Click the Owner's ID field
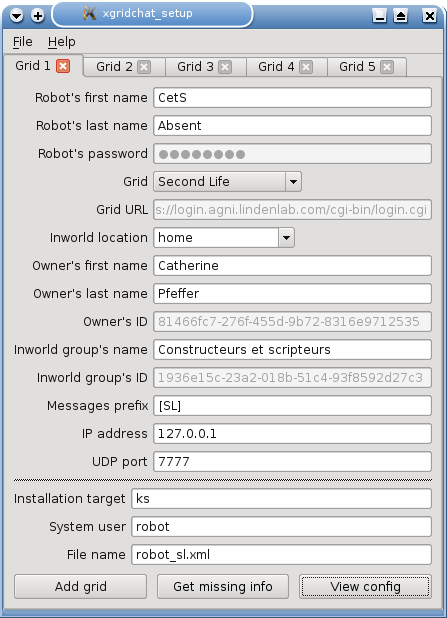This screenshot has height=618, width=447. coord(292,322)
